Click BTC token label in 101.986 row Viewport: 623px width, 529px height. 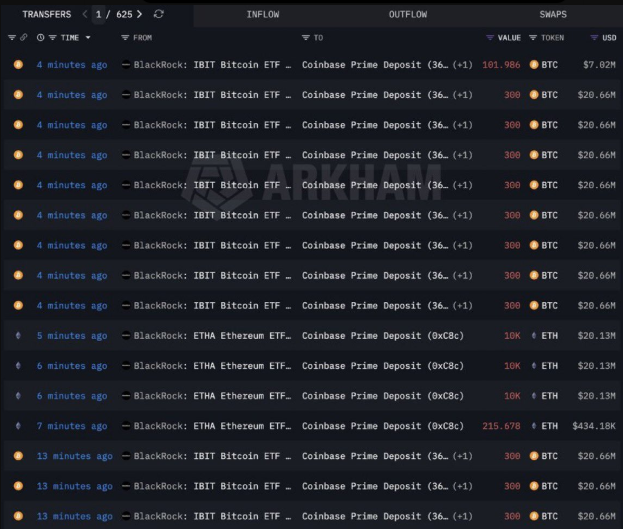549,64
